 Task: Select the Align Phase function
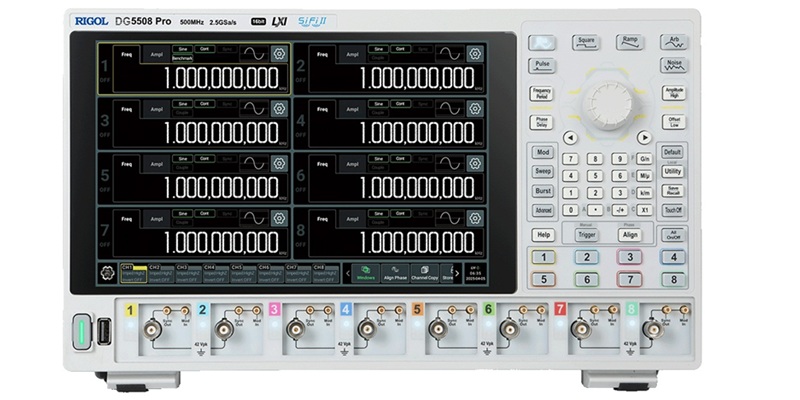(x=395, y=273)
